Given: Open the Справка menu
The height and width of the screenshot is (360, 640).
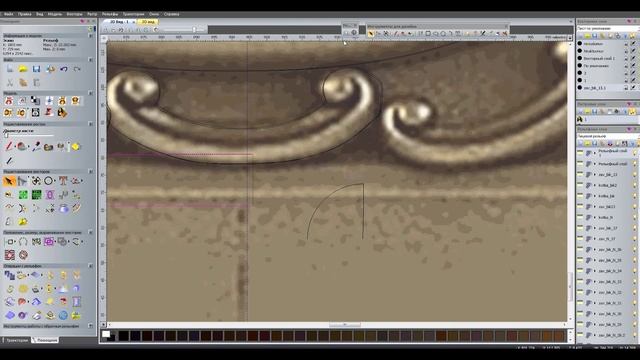Looking at the screenshot, I should 171,14.
